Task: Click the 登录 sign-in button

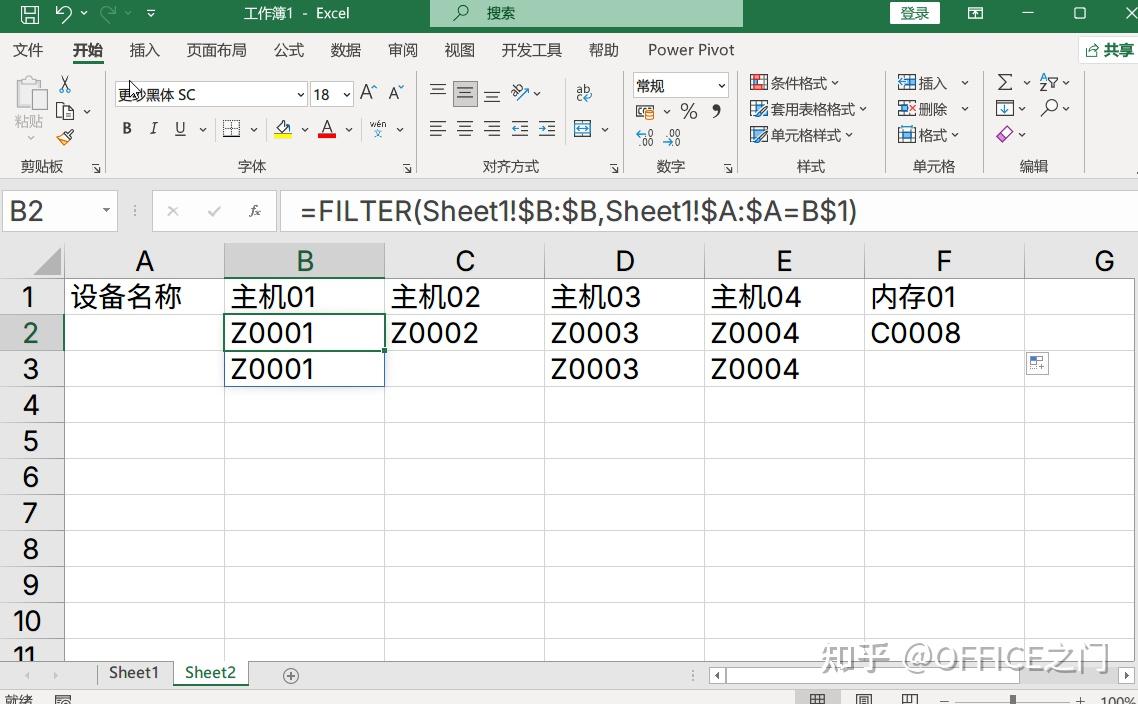Action: (913, 14)
